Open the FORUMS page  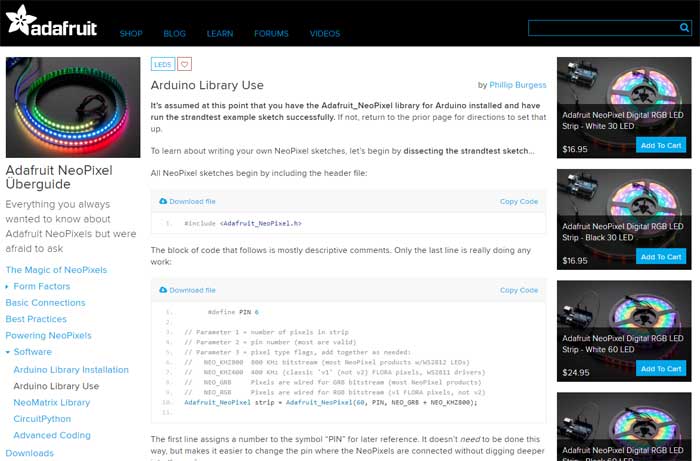271,34
